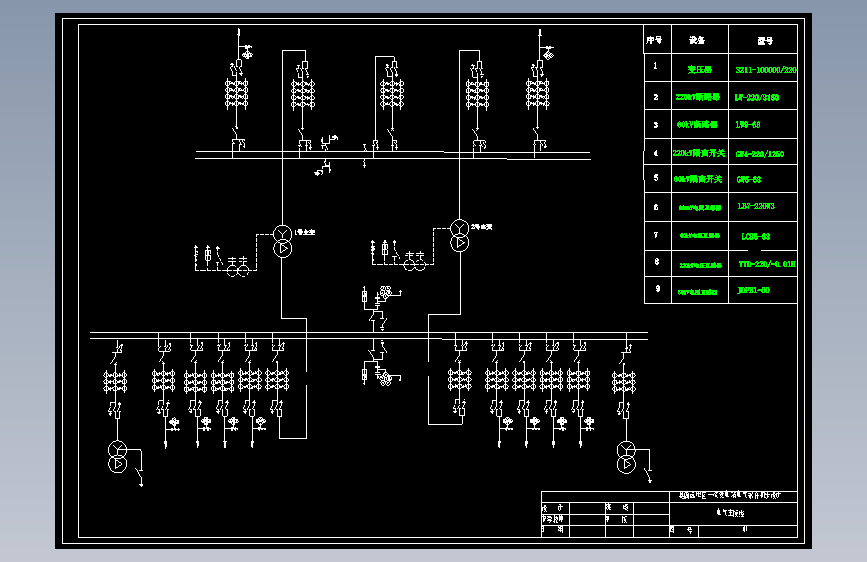867x562 pixels.
Task: Click the '电气主接线' drawing title in title block
Action: coord(730,513)
